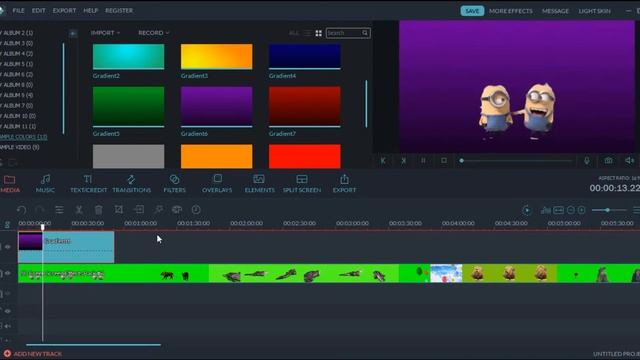The width and height of the screenshot is (640, 360).
Task: Stop playback with the square stop icon
Action: pos(444,161)
